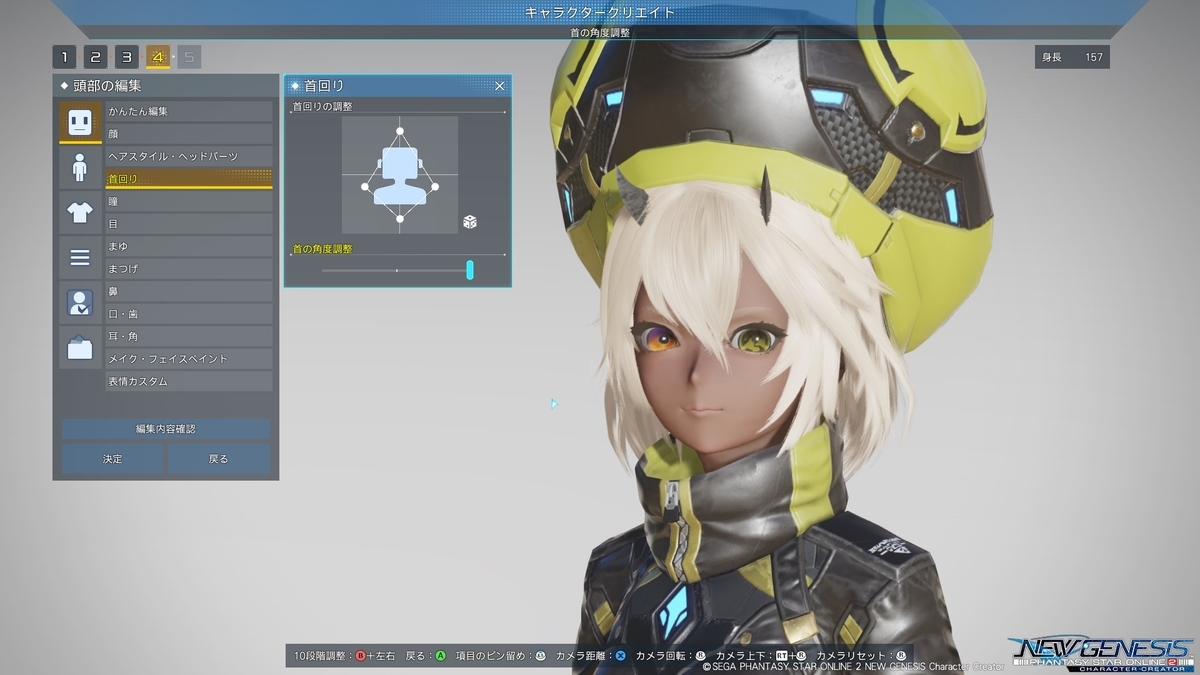Viewport: 1200px width, 675px height.
Task: Go to creation step 3
Action: click(x=126, y=57)
